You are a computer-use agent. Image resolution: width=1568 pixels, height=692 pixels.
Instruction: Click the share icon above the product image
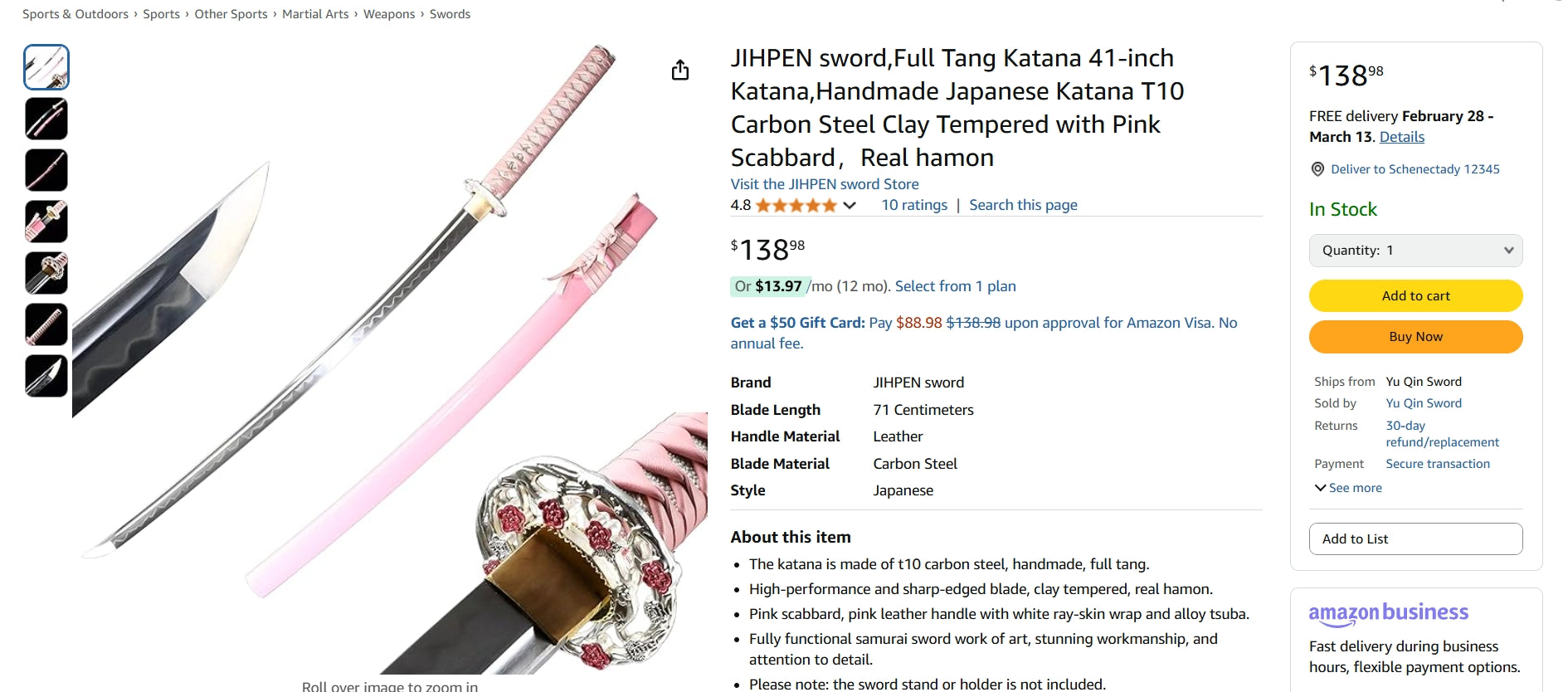pos(680,71)
